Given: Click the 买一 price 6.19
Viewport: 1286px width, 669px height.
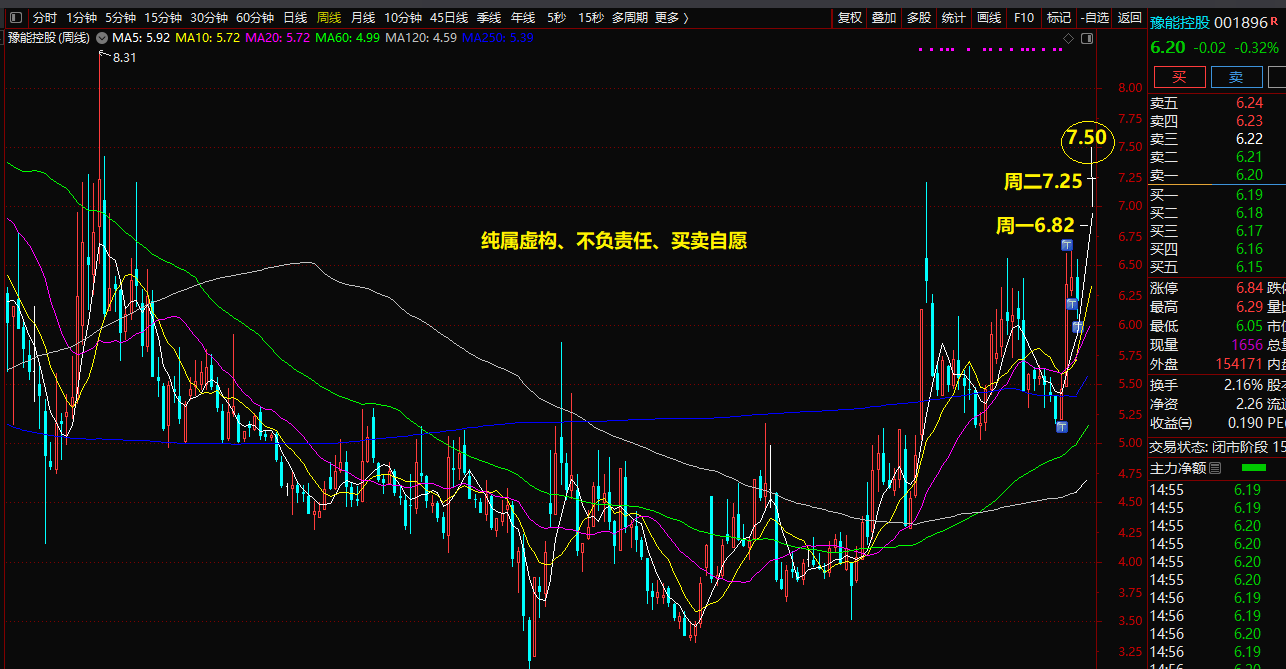Looking at the screenshot, I should (1249, 195).
